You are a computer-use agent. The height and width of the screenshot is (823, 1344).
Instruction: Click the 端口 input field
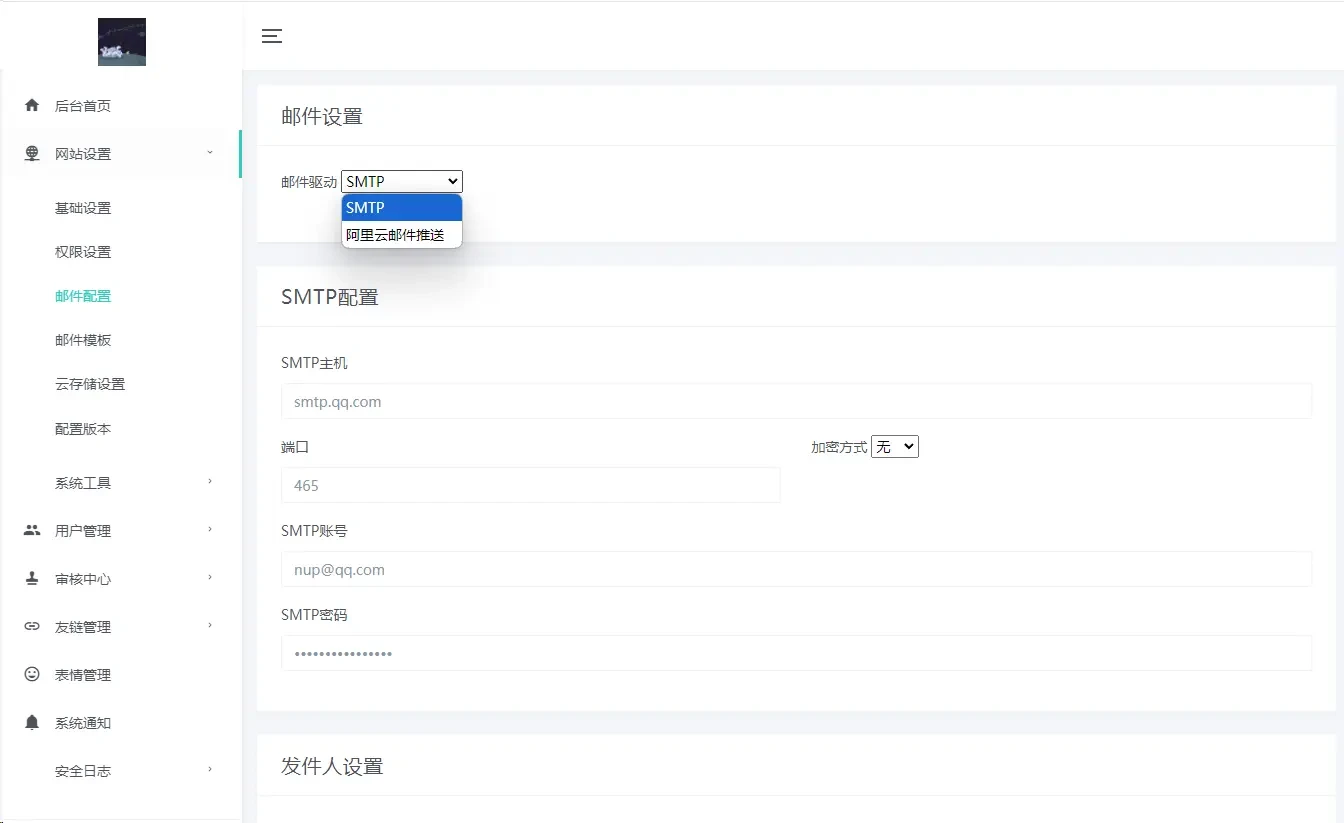[531, 485]
